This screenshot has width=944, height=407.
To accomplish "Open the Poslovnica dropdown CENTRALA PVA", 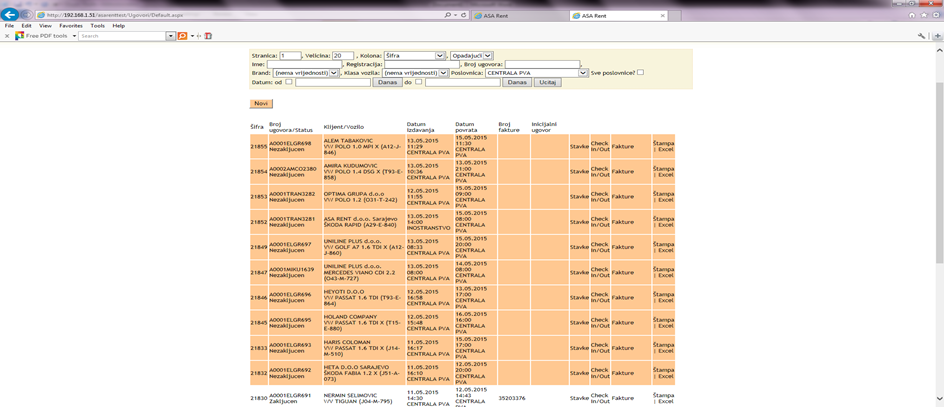I will pos(536,72).
